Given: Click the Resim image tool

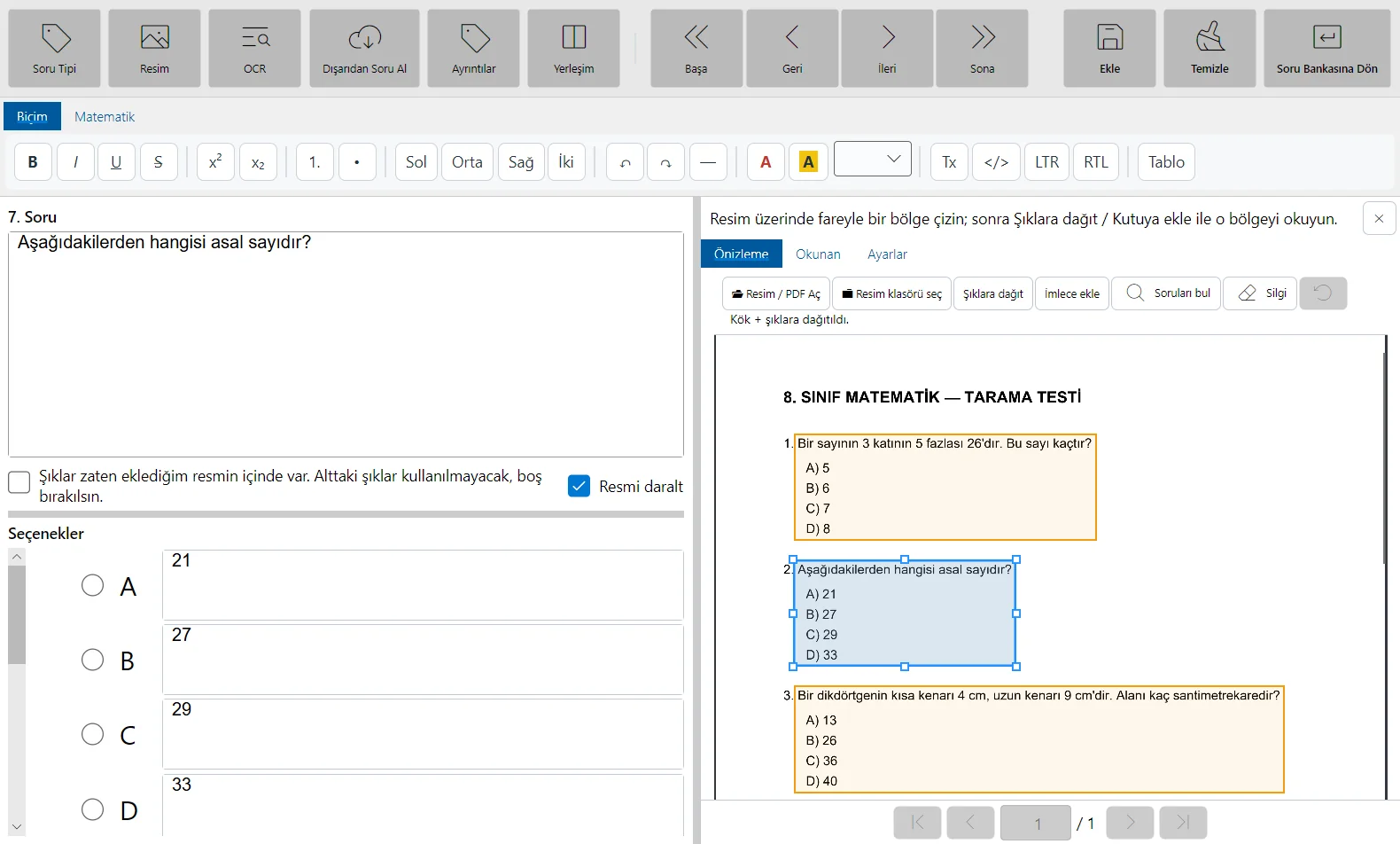Looking at the screenshot, I should (154, 49).
